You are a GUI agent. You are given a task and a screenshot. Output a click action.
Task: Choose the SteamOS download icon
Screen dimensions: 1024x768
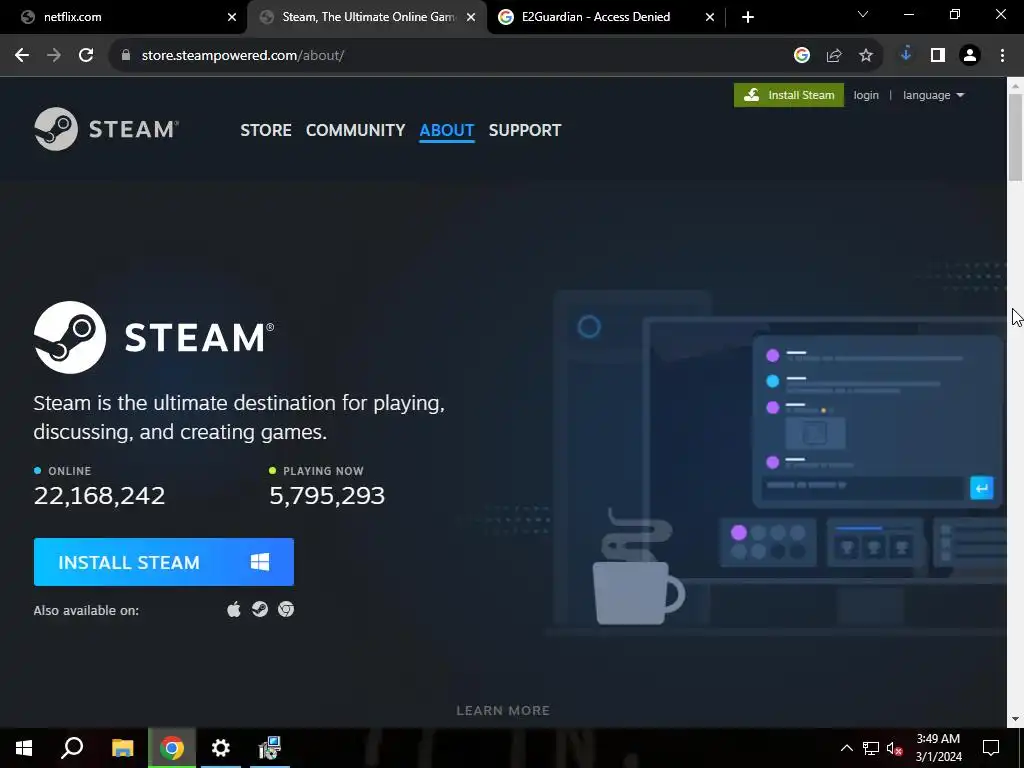pyautogui.click(x=260, y=609)
